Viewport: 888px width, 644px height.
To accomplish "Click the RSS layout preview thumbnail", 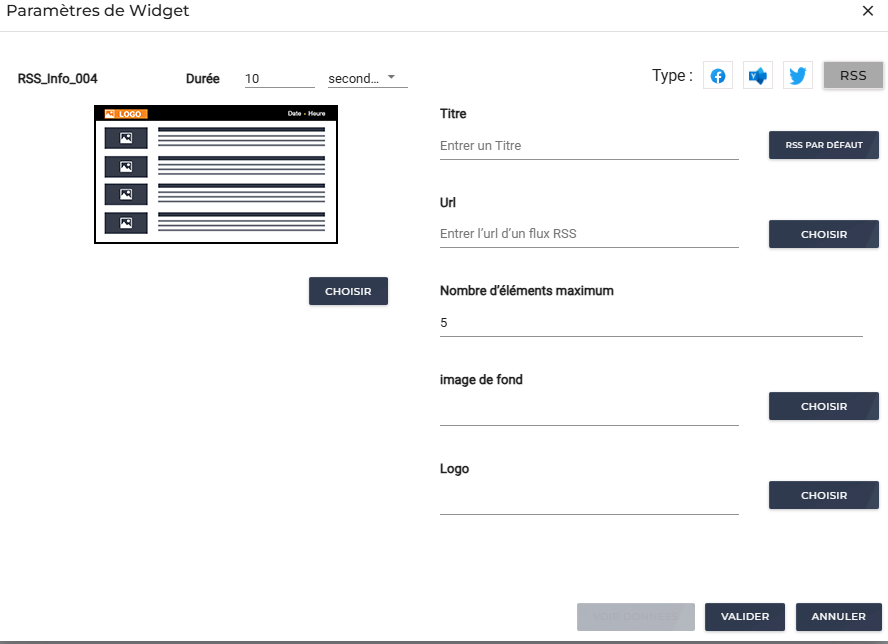I will [216, 174].
